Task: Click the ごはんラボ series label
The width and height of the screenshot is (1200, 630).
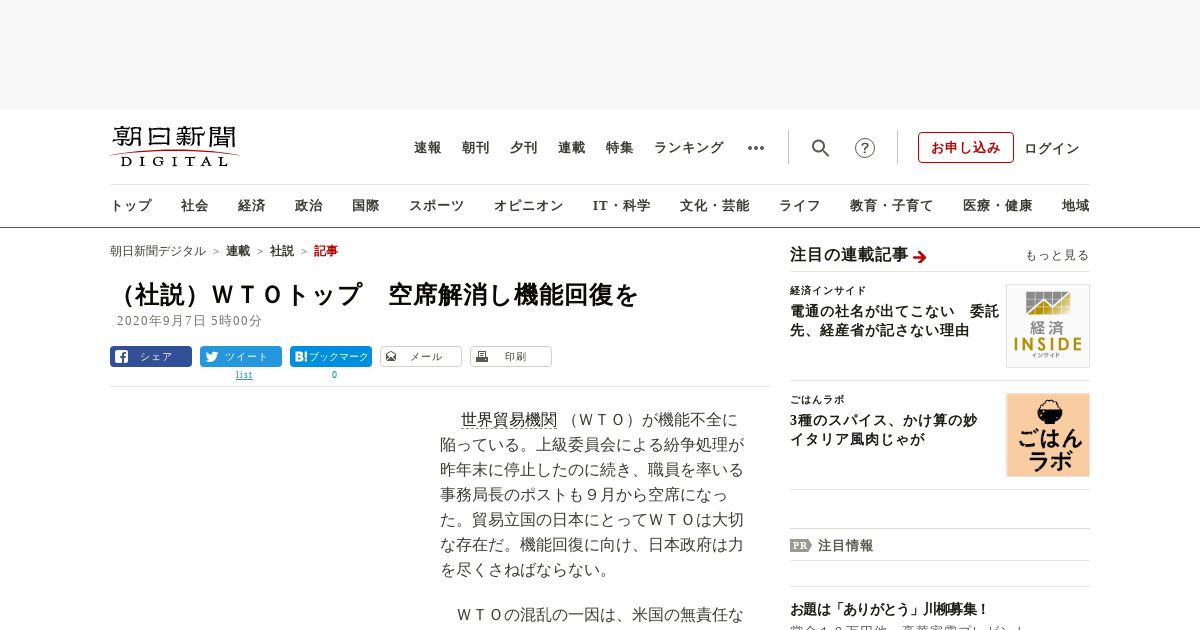Action: pyautogui.click(x=817, y=400)
